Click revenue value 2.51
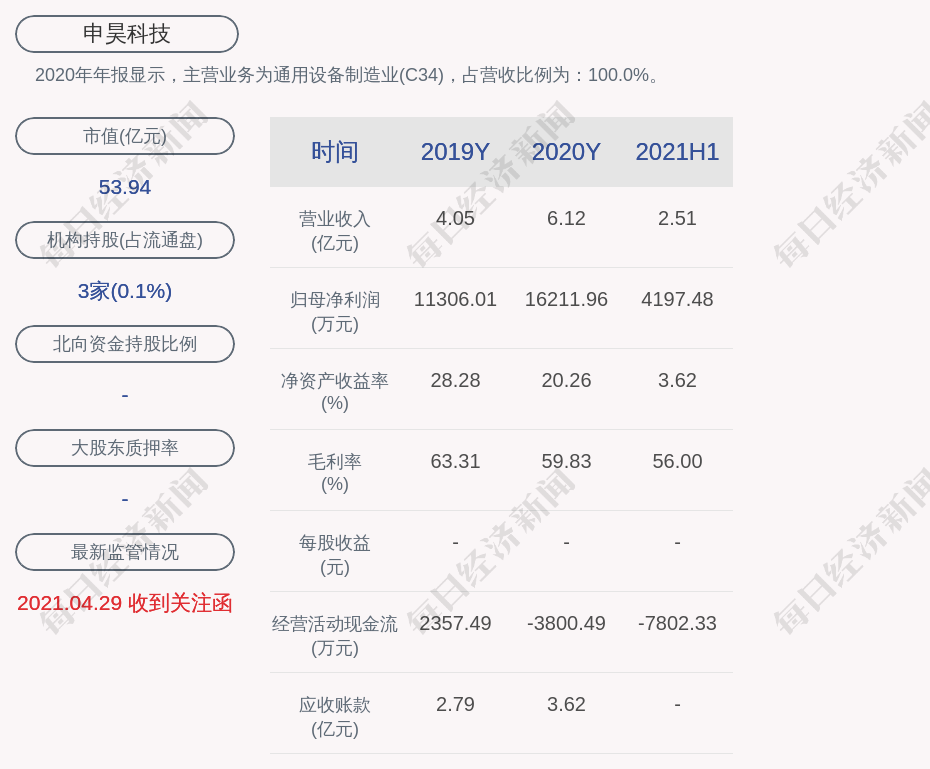The width and height of the screenshot is (930, 769). coord(677,218)
